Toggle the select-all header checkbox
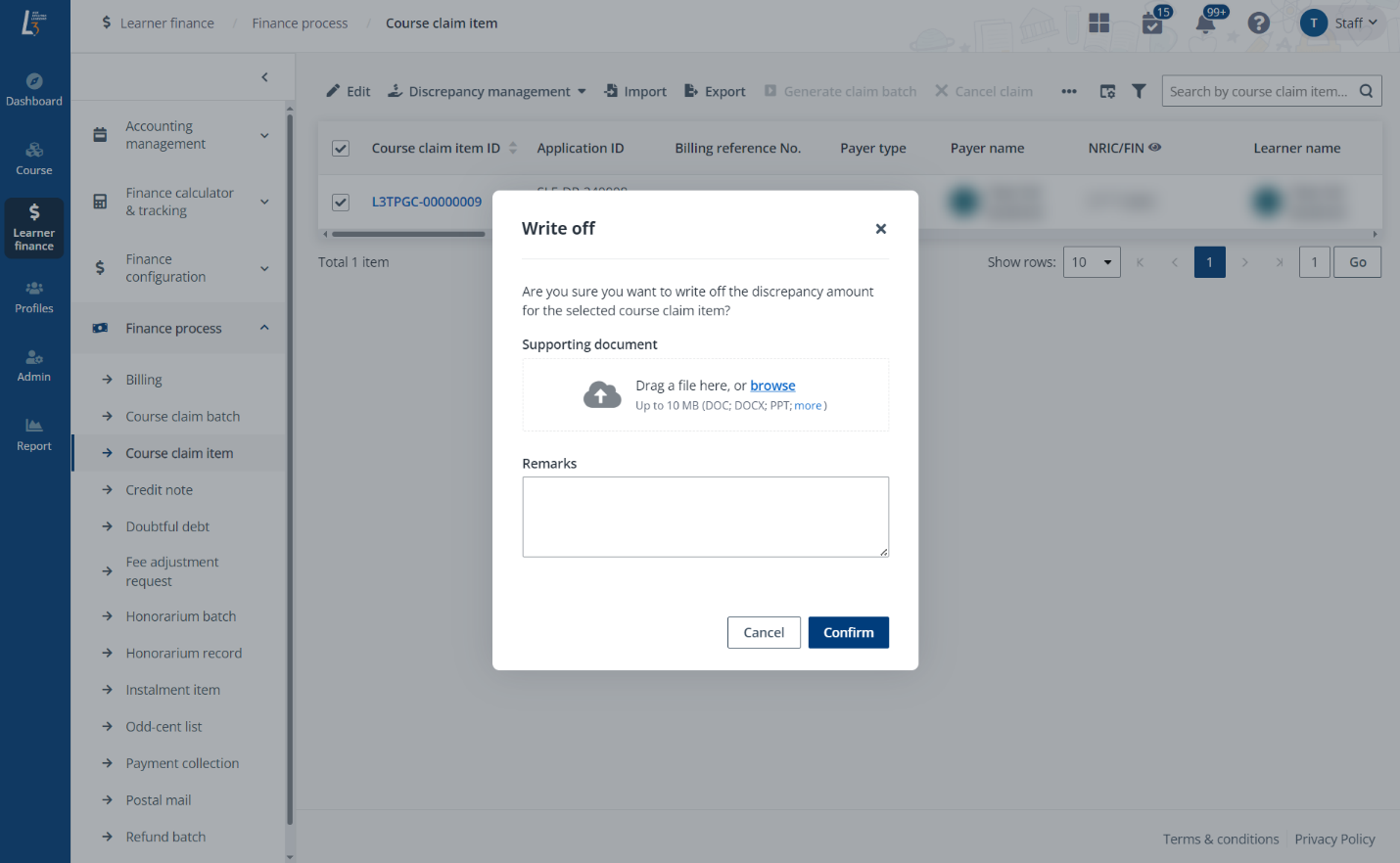 (341, 149)
